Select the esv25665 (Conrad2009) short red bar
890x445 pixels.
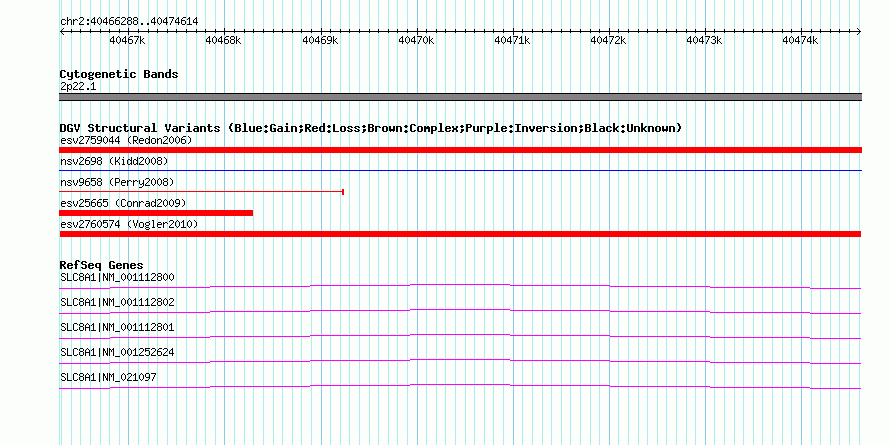[x=156, y=213]
